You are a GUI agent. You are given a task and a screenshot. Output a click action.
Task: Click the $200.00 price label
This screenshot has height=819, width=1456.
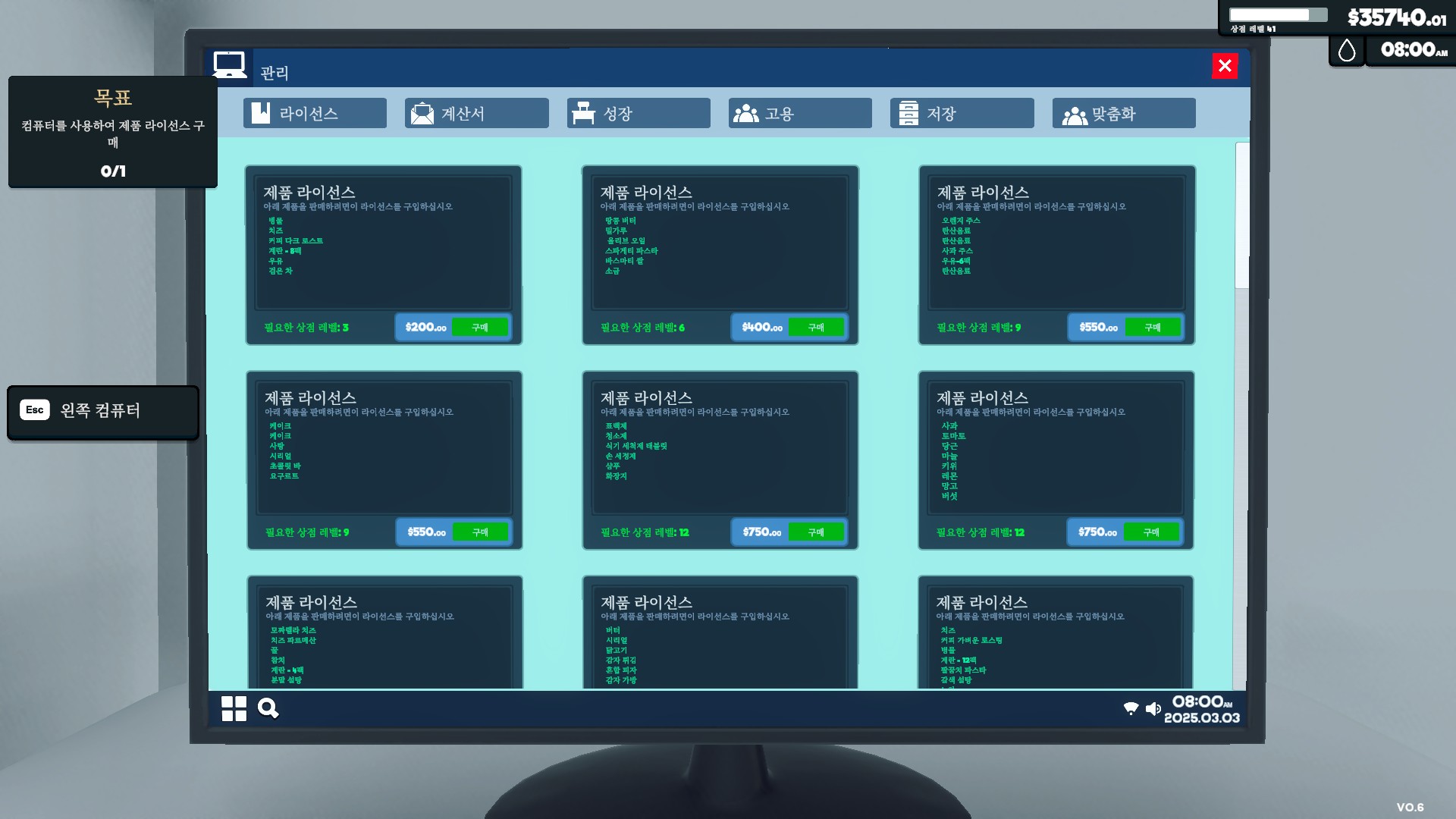point(426,328)
